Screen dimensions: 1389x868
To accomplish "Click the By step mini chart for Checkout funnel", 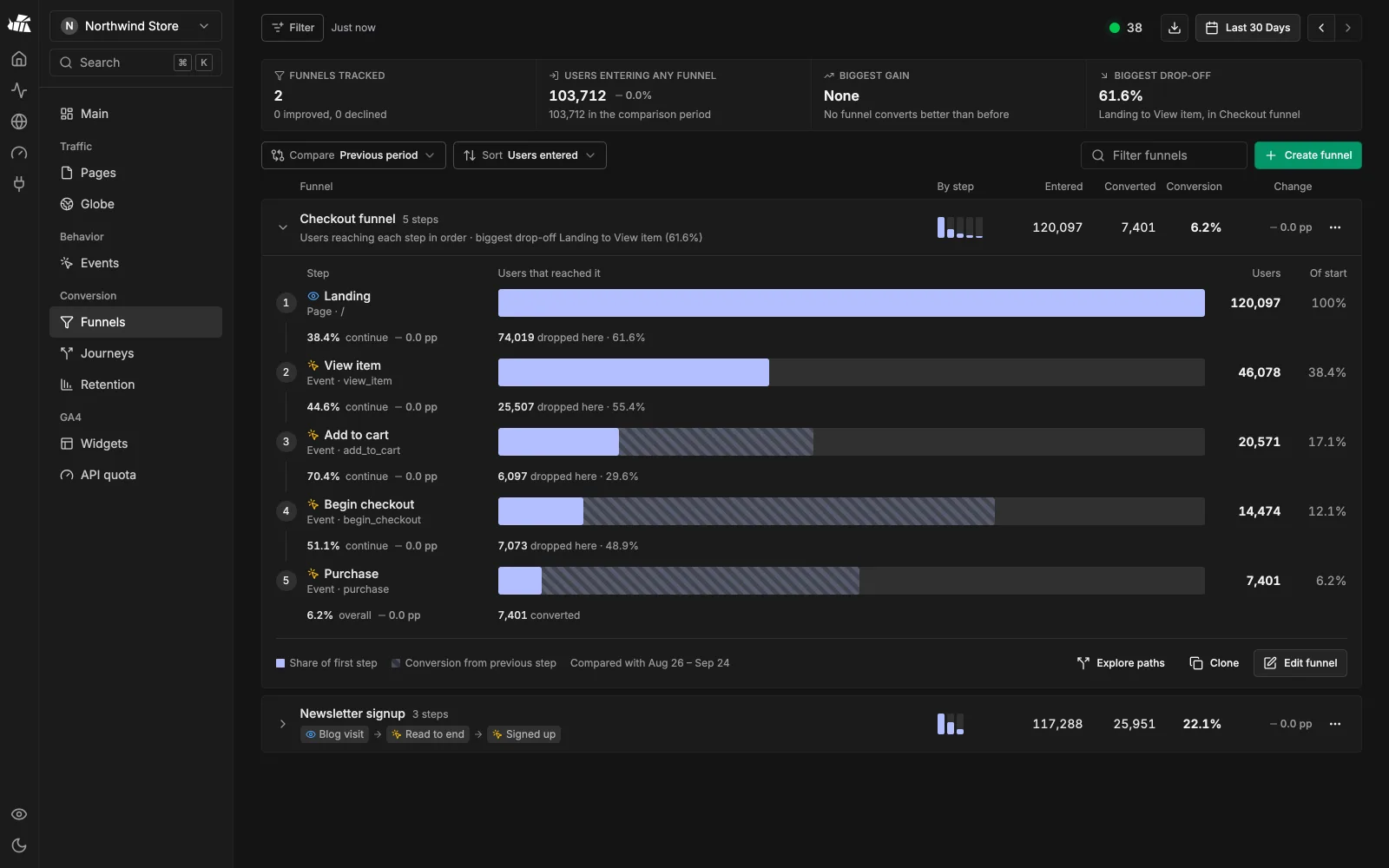I will tap(960, 227).
